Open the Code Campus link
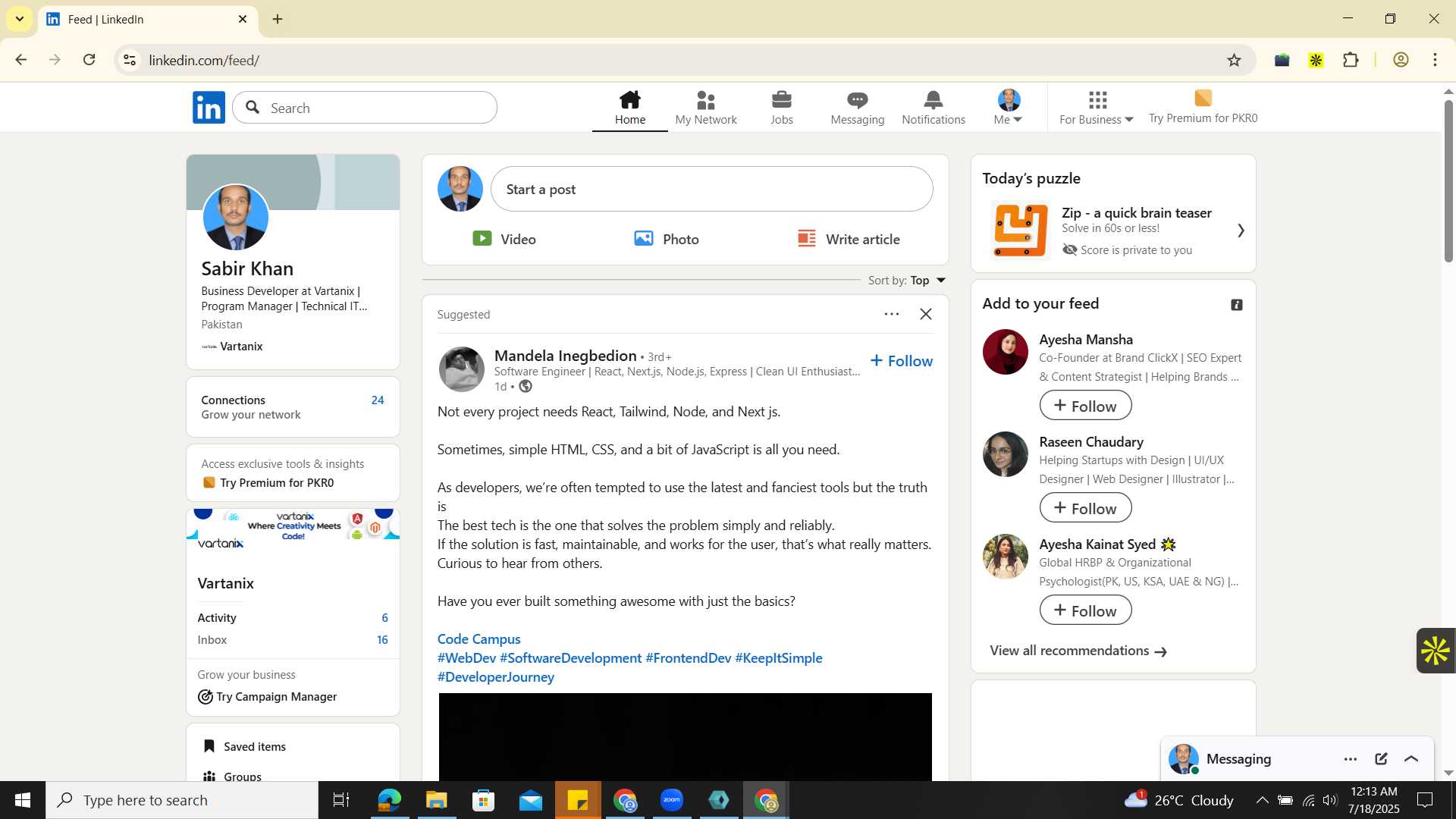Screen dimensions: 1456x819 [479, 639]
